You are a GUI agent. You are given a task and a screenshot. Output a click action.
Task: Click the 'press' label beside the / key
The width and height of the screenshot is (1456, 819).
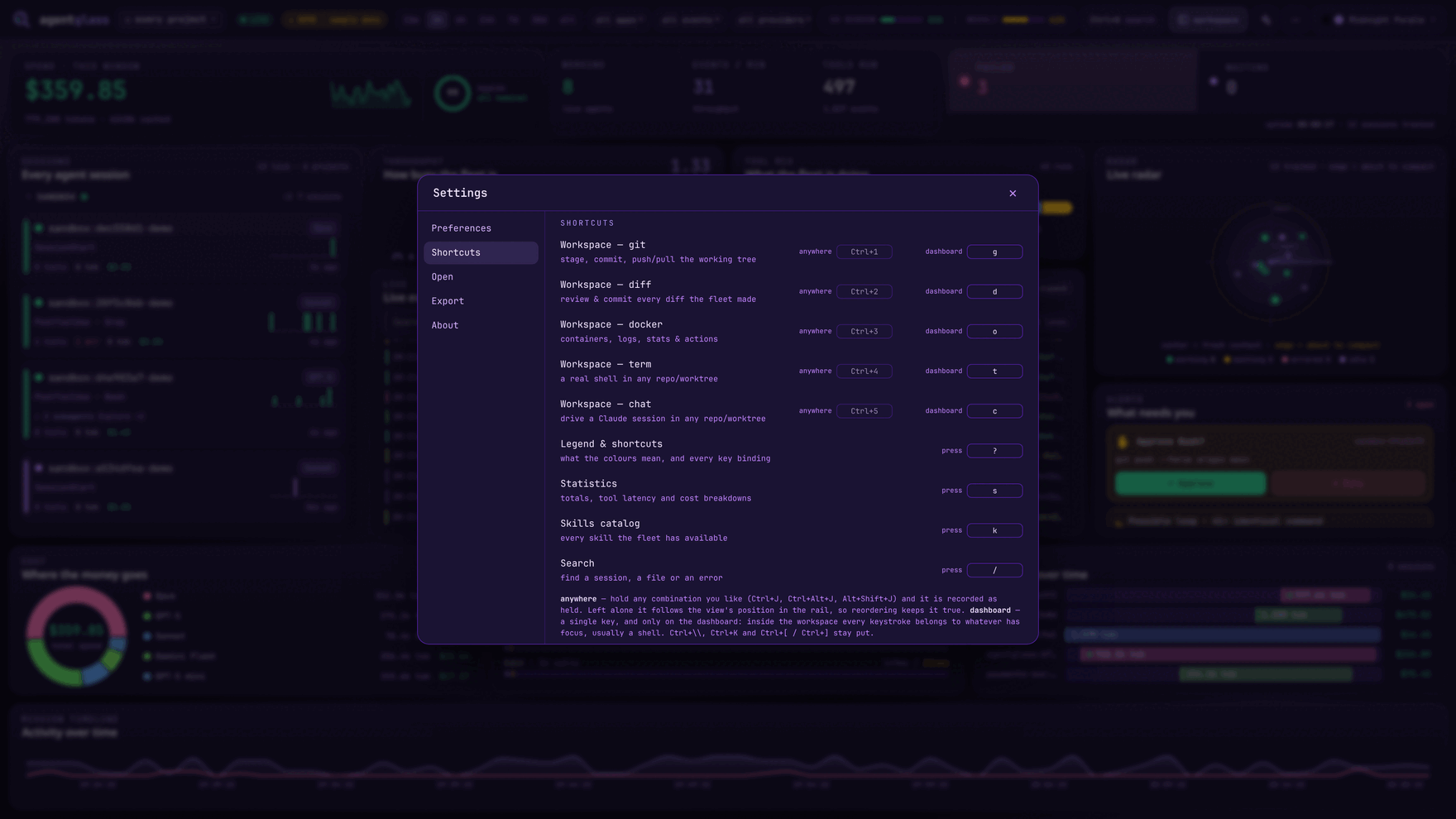click(951, 570)
